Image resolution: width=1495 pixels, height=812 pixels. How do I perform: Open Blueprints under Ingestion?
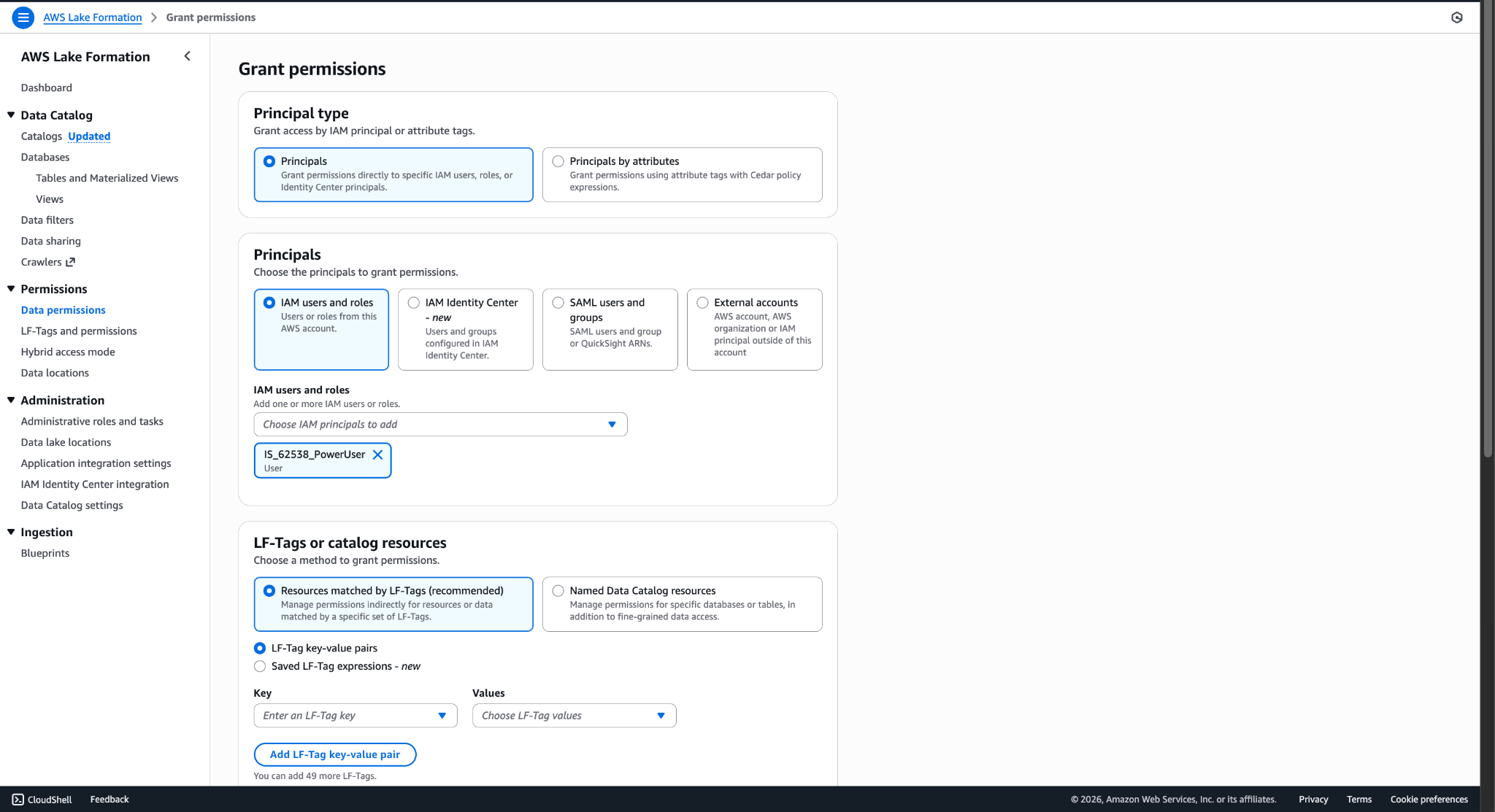45,554
